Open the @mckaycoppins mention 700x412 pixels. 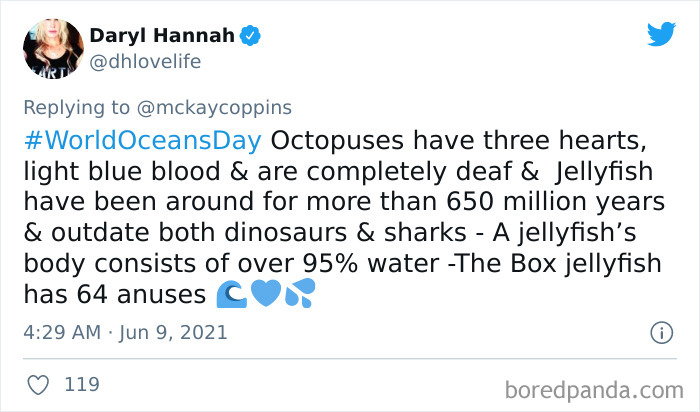[214, 108]
